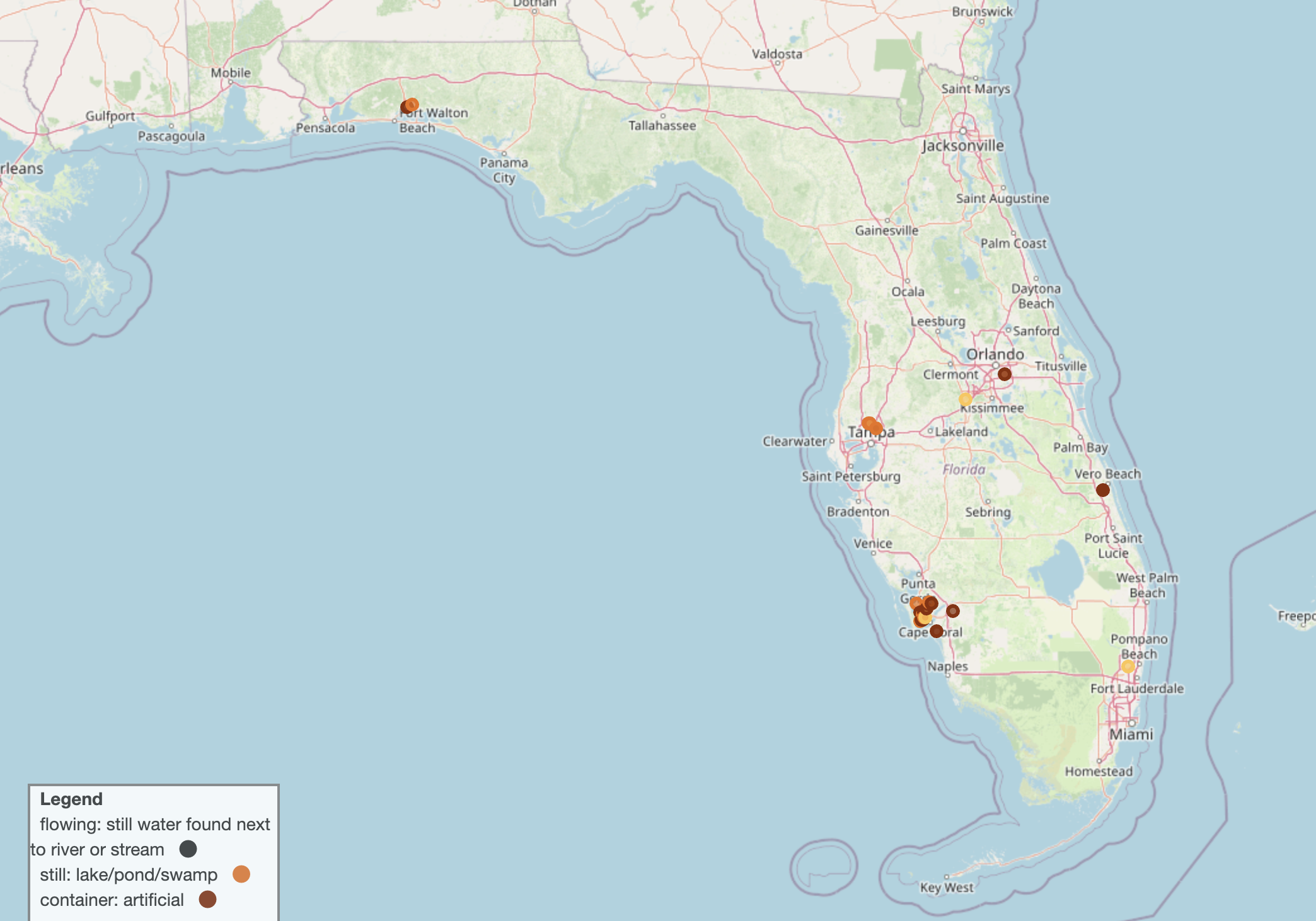
Task: Click the dark gray flowing-water legend swatch
Action: click(x=188, y=849)
